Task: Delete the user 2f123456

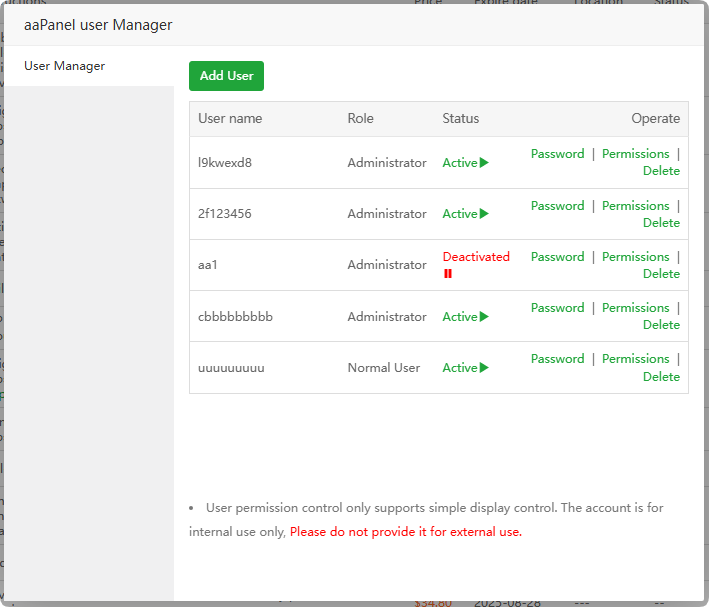Action: click(661, 223)
